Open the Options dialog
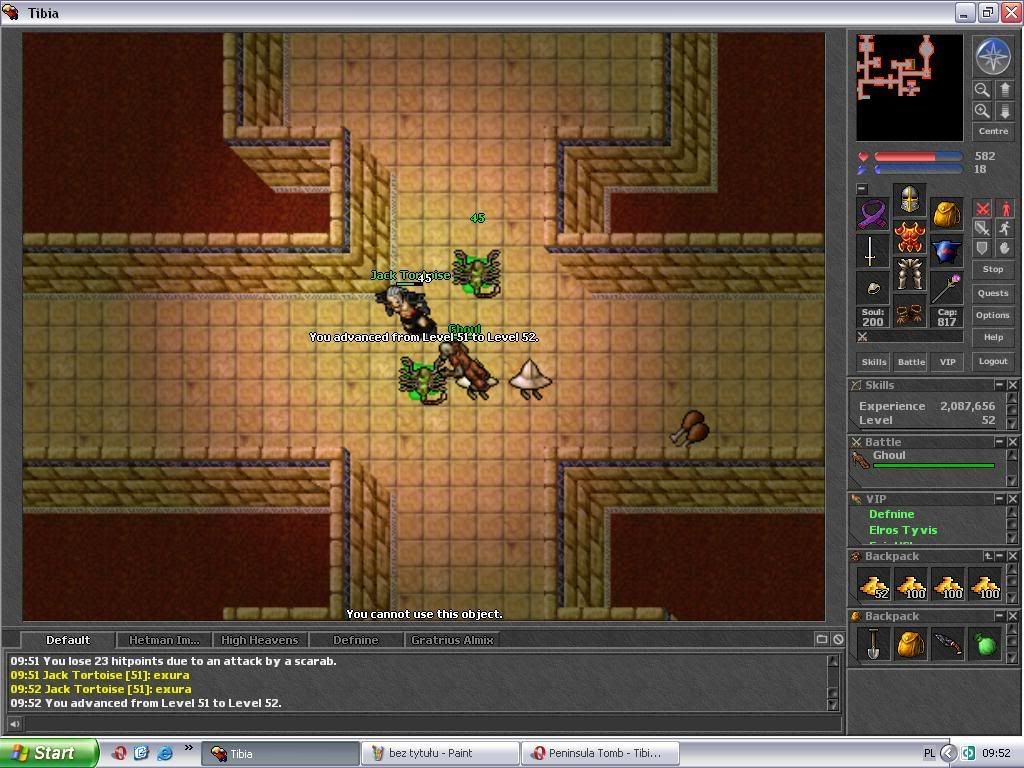 point(993,315)
